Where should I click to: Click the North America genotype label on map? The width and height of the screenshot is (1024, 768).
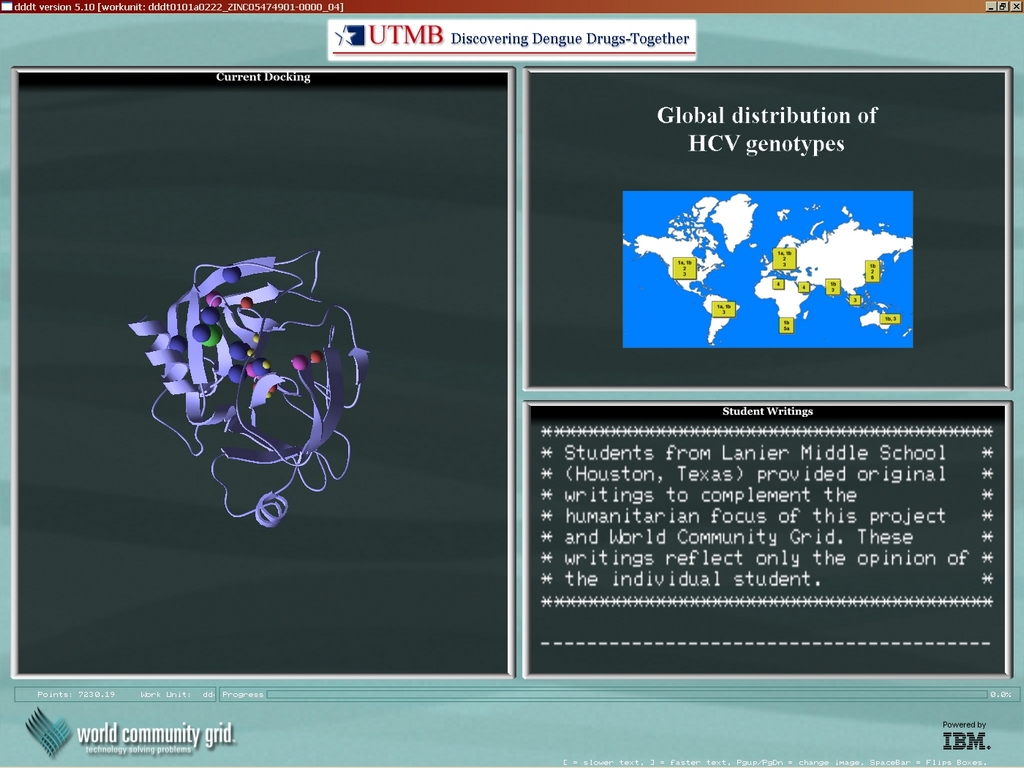684,268
